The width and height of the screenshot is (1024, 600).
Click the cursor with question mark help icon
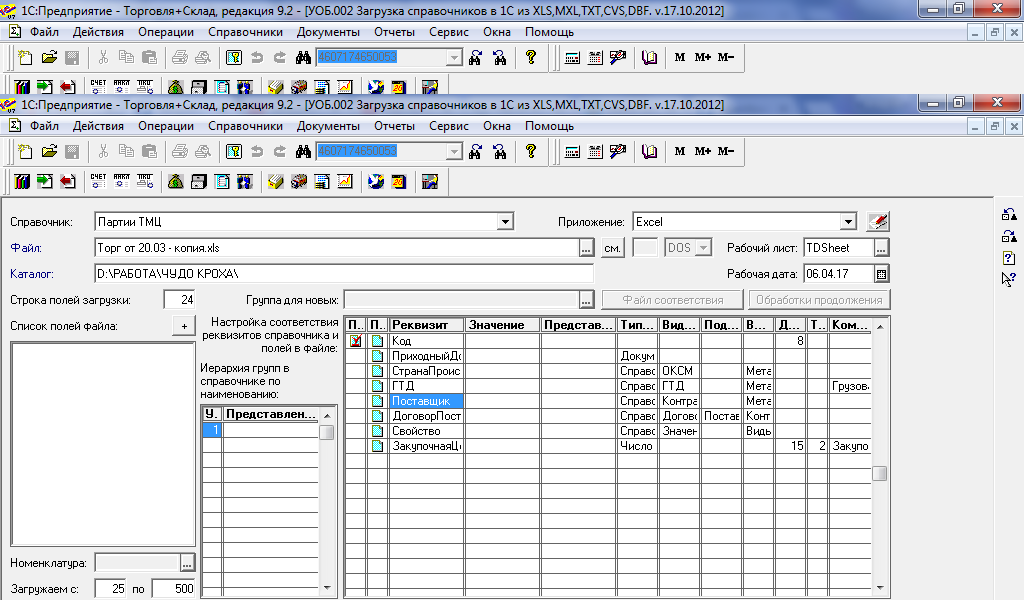click(1008, 279)
